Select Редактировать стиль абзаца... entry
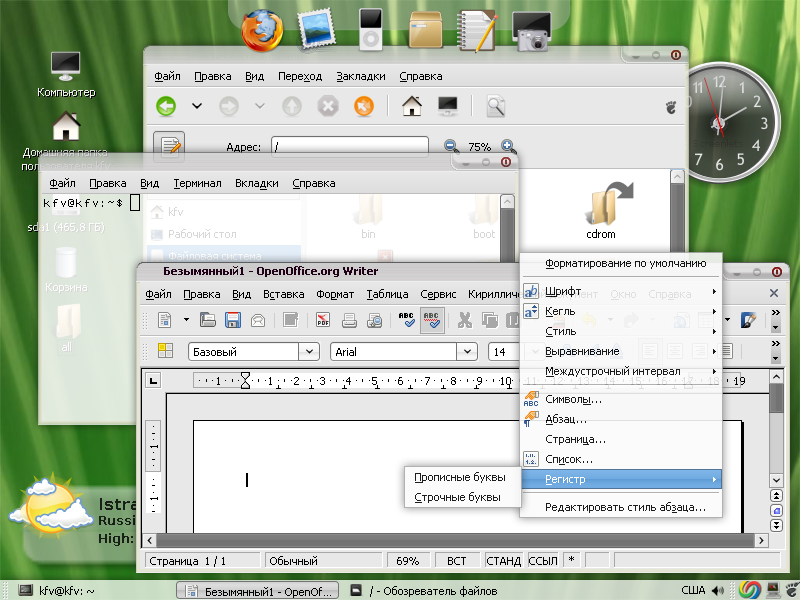The height and width of the screenshot is (600, 800). click(621, 507)
